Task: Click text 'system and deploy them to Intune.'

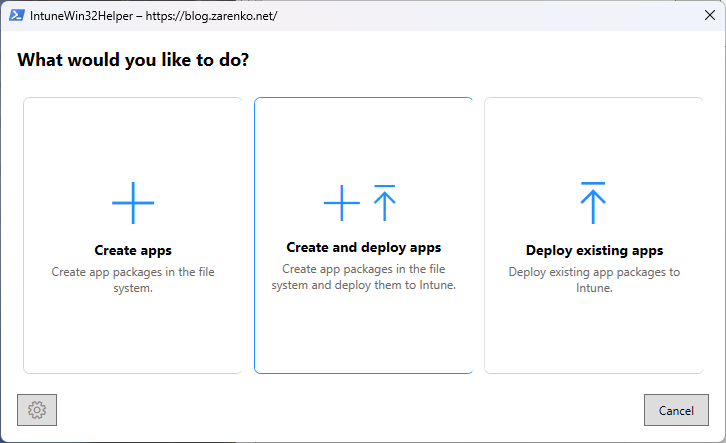Action: 363,285
